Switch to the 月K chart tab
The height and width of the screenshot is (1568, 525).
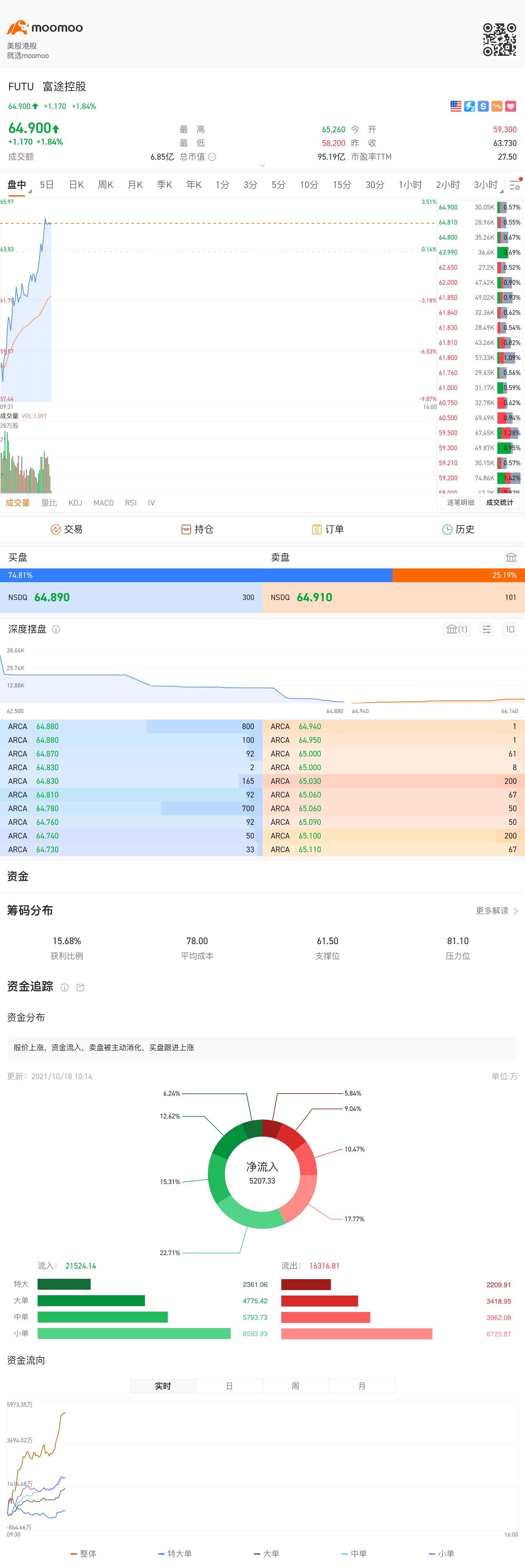[135, 185]
